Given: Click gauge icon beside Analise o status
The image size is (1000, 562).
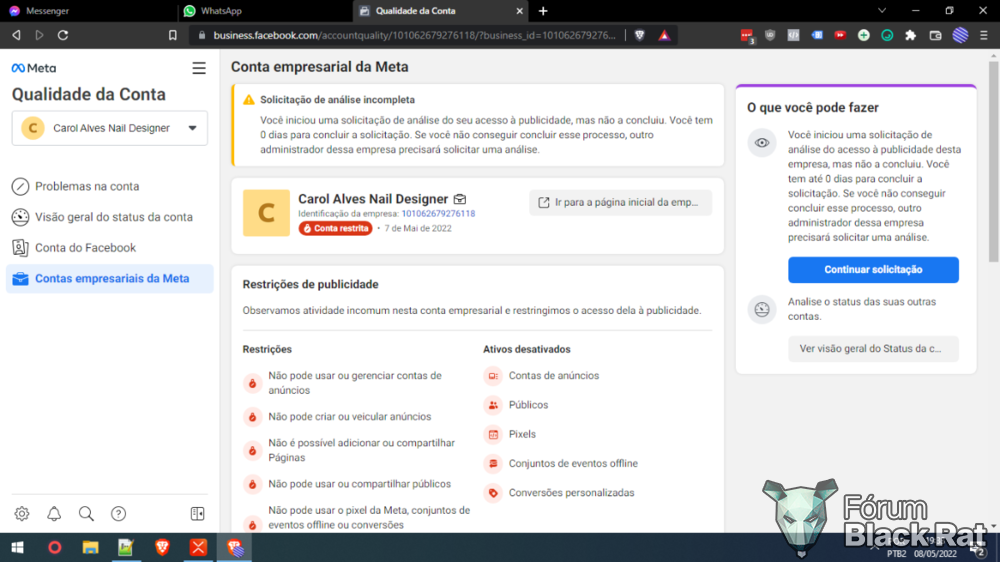Looking at the screenshot, I should click(x=762, y=309).
